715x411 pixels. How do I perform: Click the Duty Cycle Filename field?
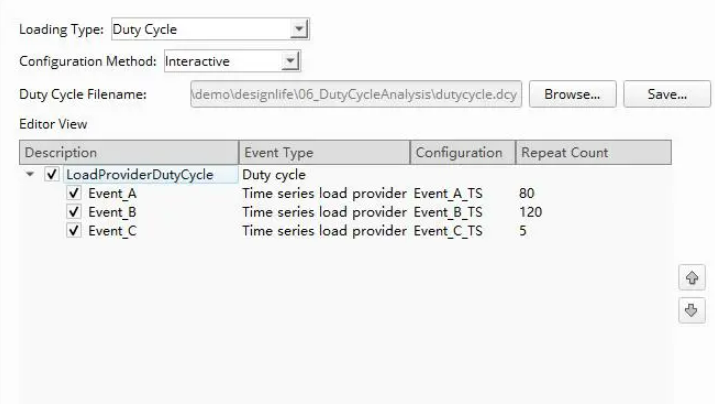click(355, 95)
